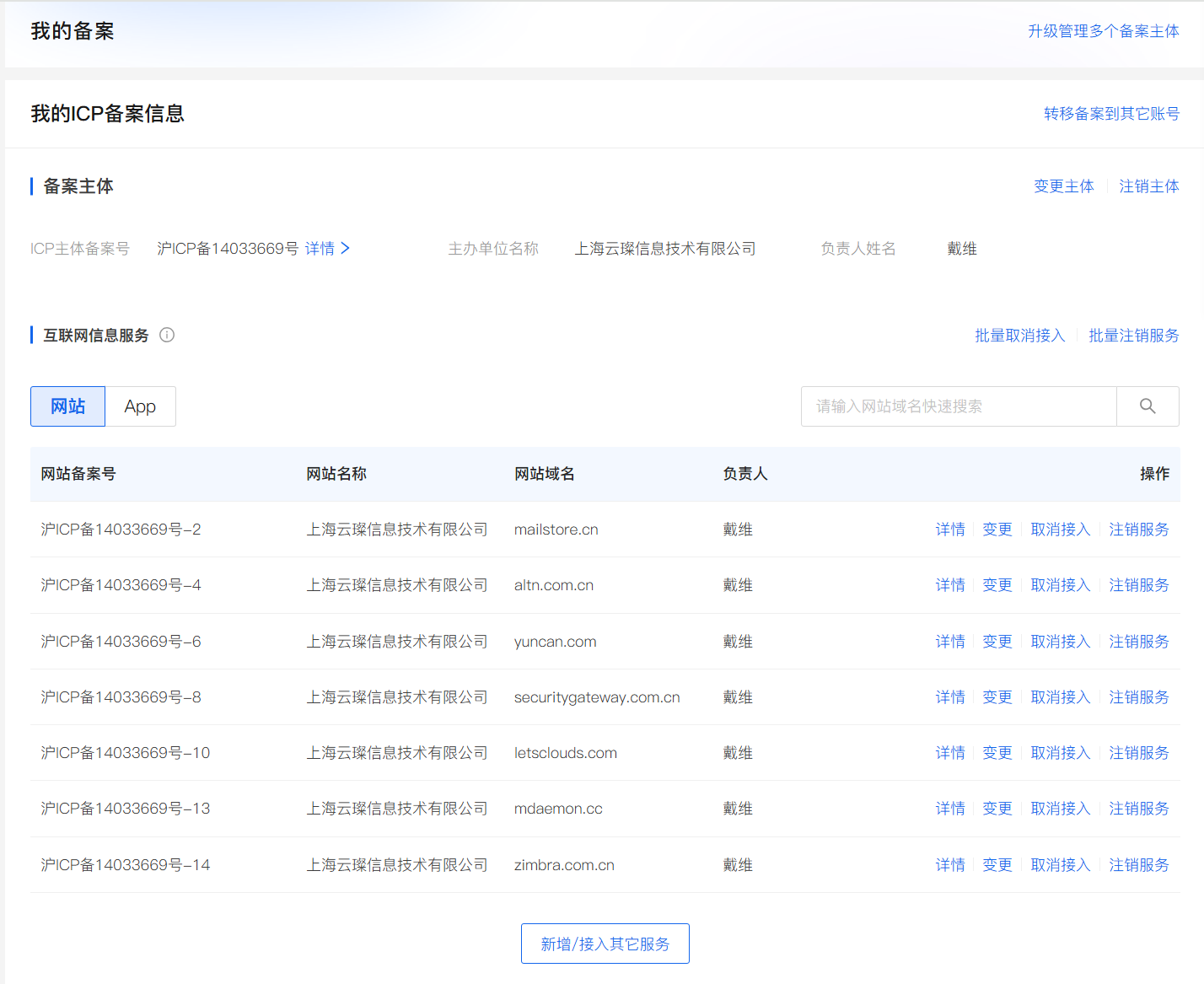Click 注销主体 link
1204x984 pixels.
[1148, 186]
